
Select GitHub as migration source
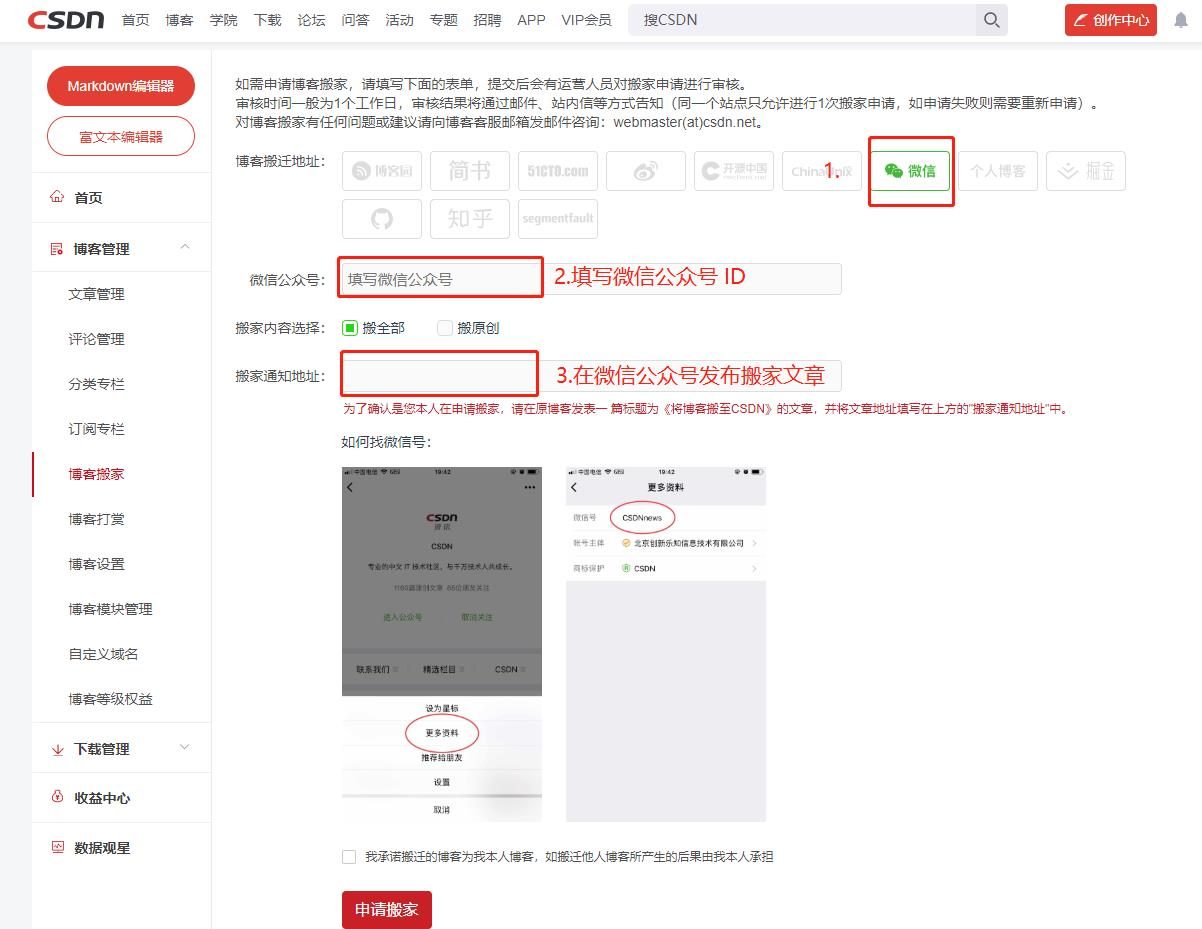point(382,219)
